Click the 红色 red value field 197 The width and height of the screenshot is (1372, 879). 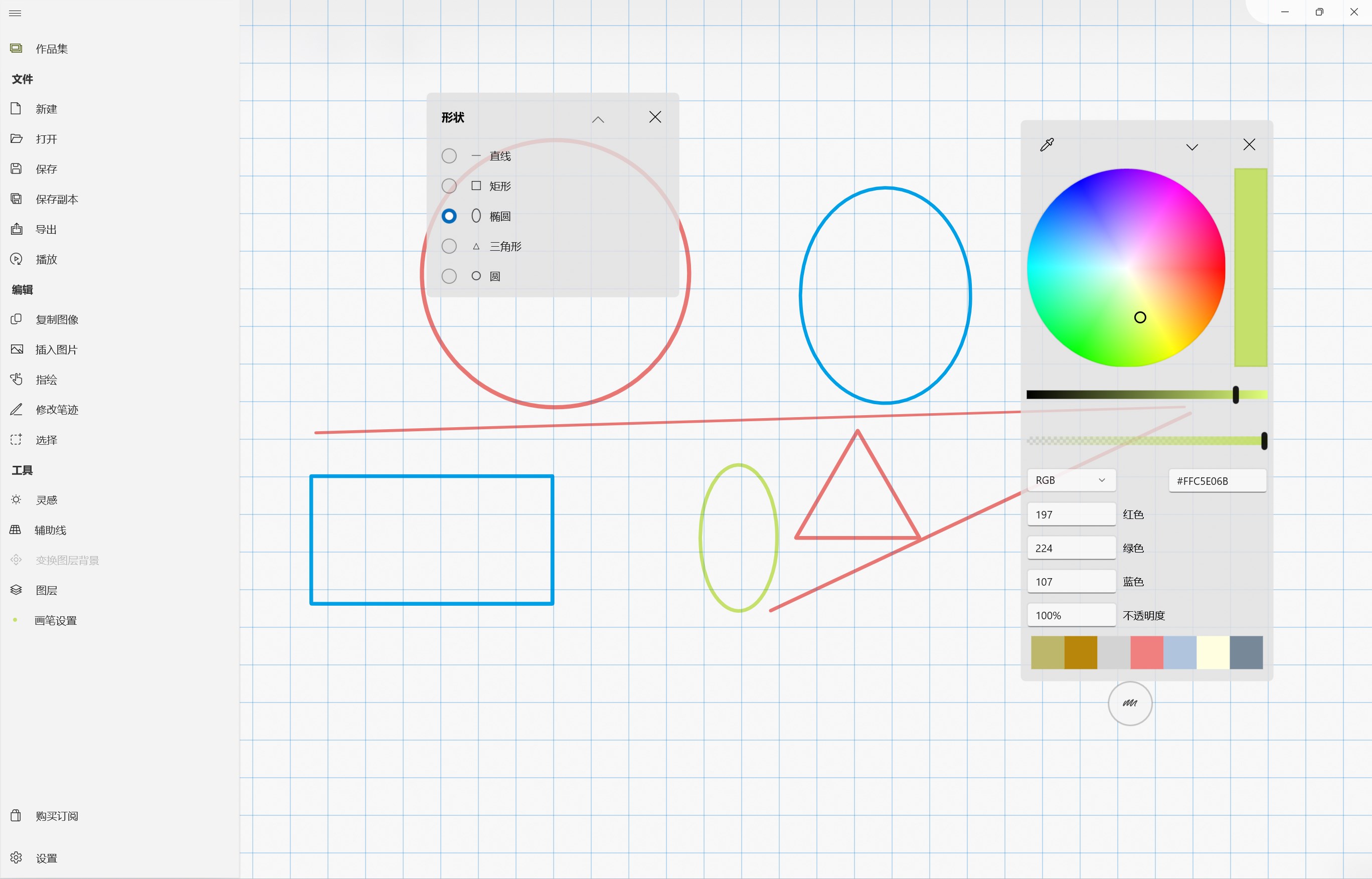click(1071, 514)
